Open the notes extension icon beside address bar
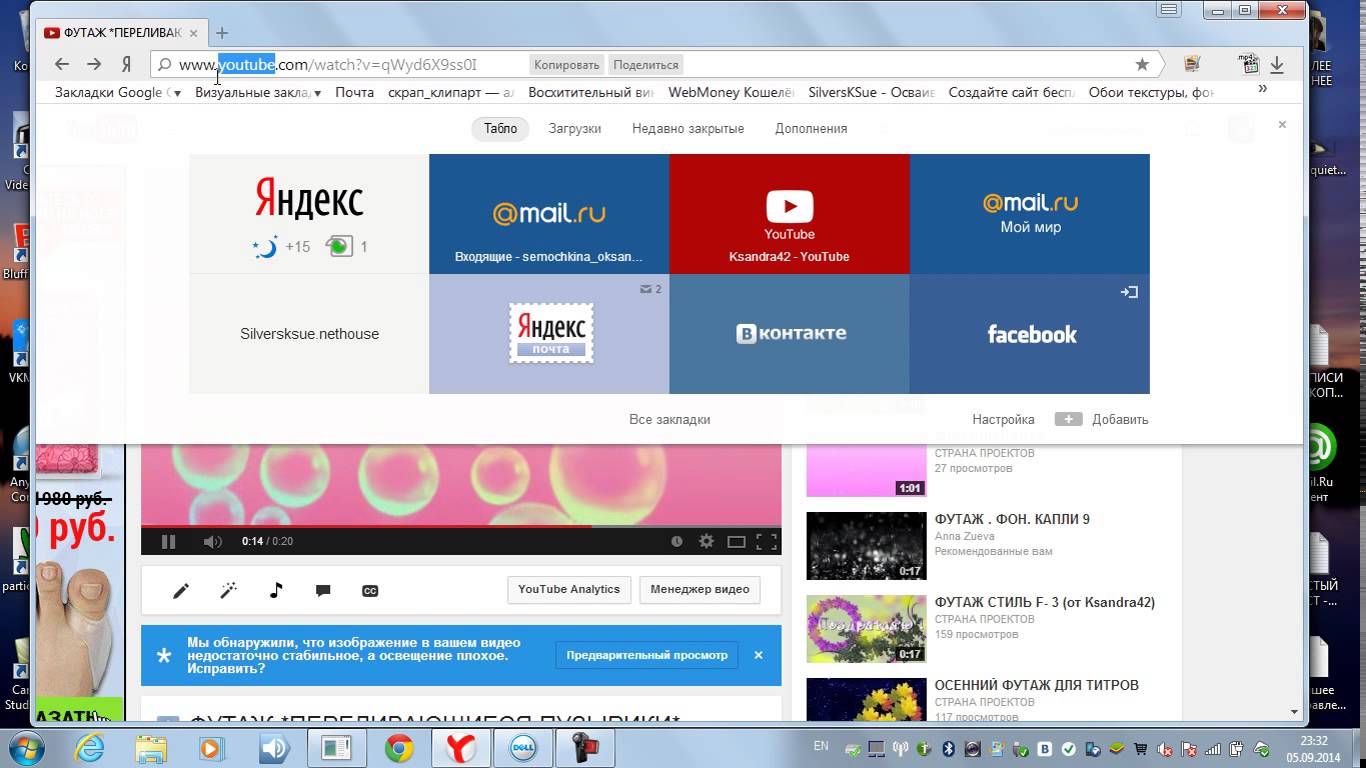This screenshot has height=768, width=1366. (1192, 64)
